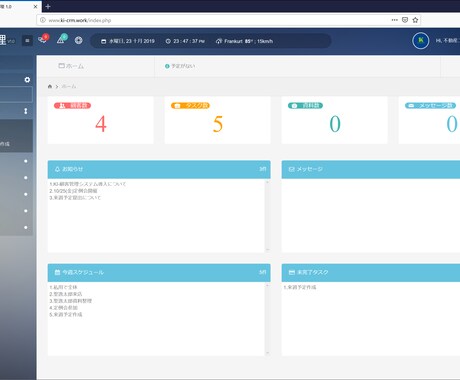The width and height of the screenshot is (460, 380).
Task: Click the scroll up arrow in schedule panel
Action: (x=267, y=285)
